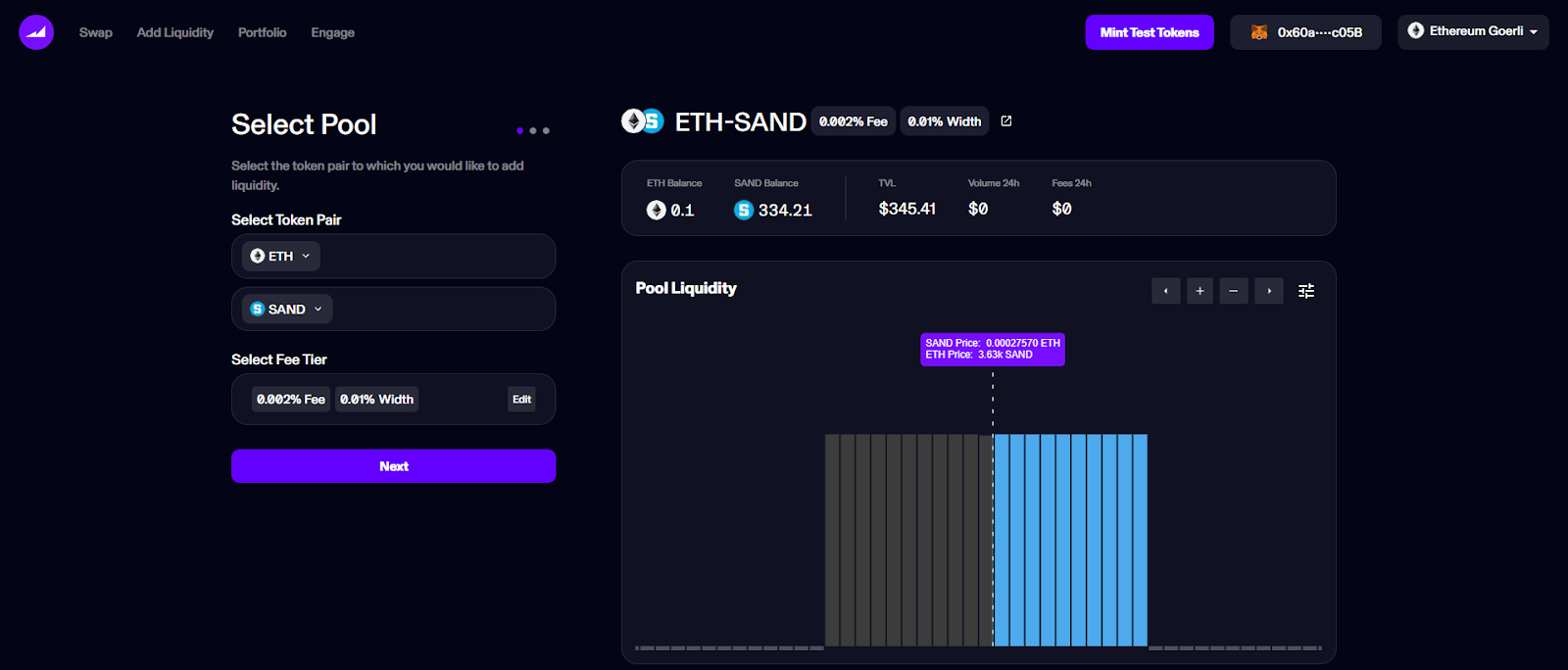Click the zoom in plus icon on chart
Screen dimensions: 1568x670
click(x=1200, y=291)
